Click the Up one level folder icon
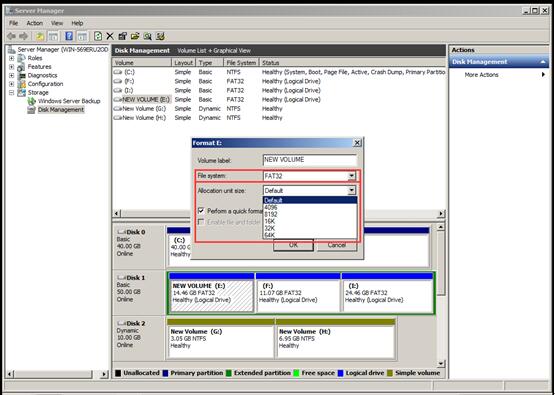The image size is (555, 395). [40, 36]
